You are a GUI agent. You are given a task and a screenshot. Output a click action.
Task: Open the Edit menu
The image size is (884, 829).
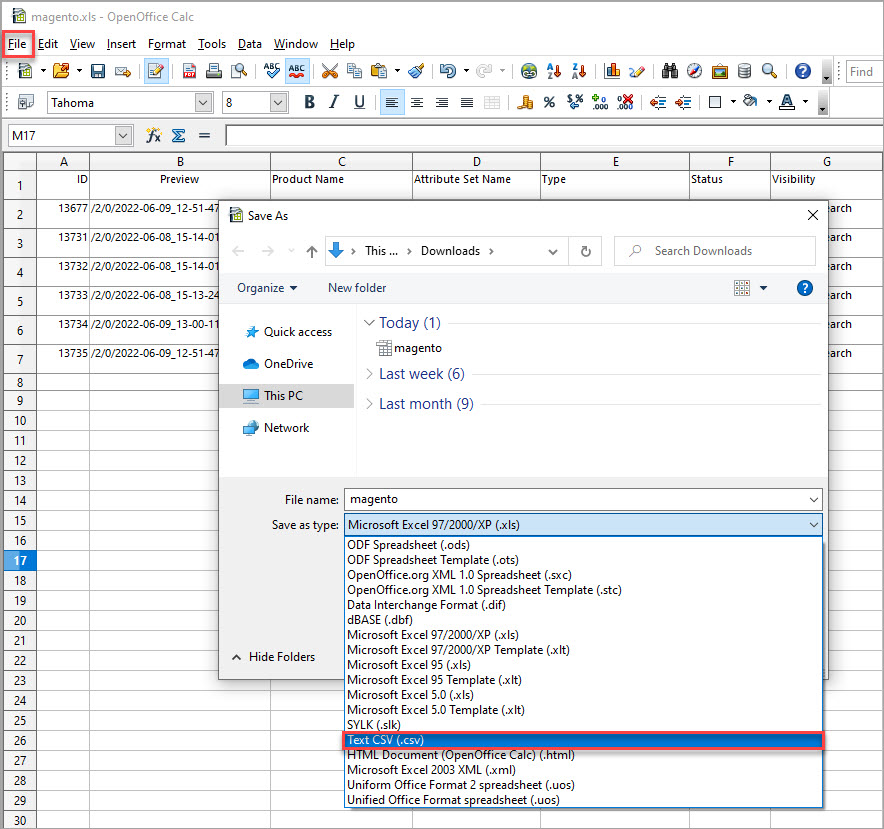48,44
